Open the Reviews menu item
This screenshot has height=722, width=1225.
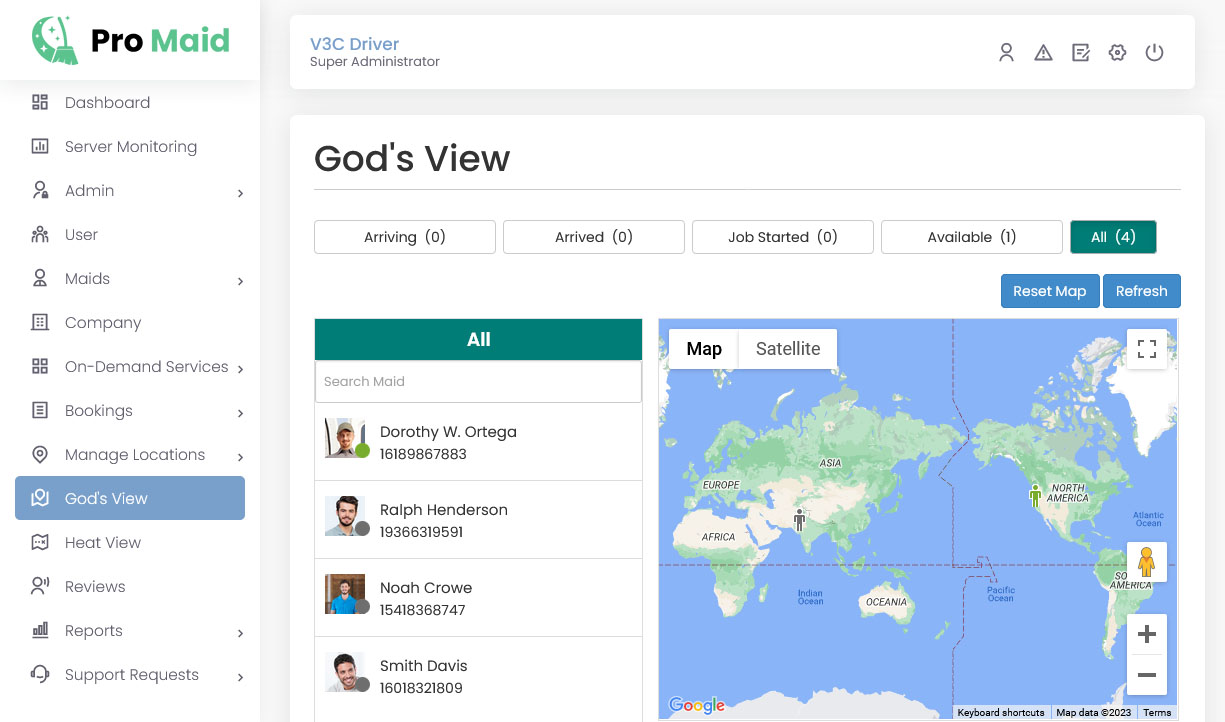[130, 586]
